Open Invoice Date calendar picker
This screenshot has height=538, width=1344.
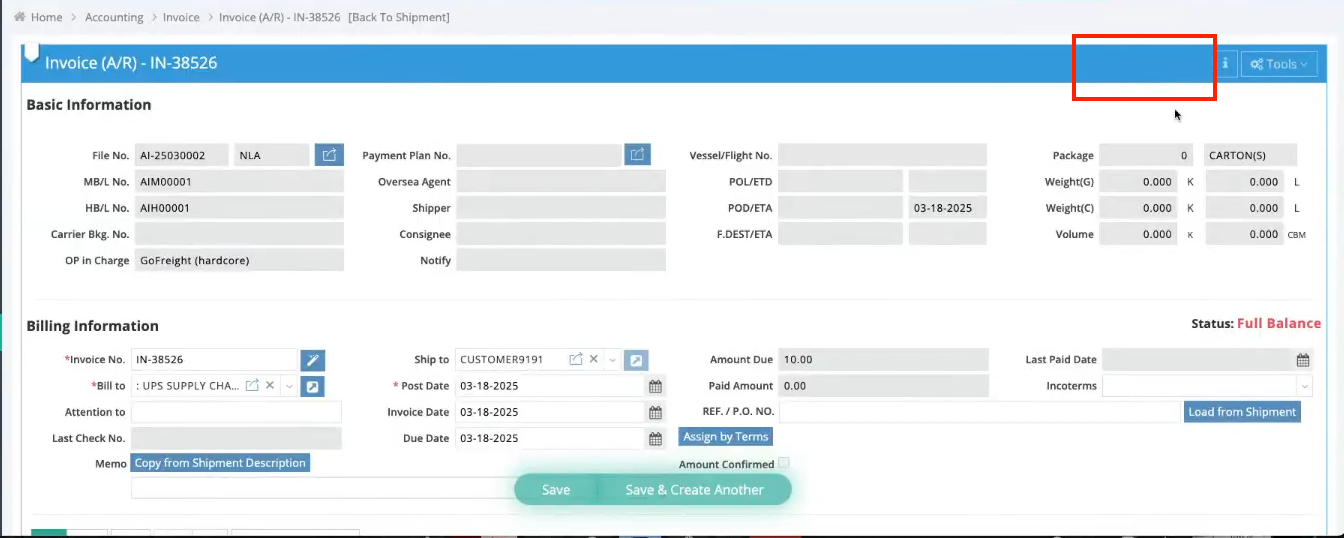pos(655,412)
